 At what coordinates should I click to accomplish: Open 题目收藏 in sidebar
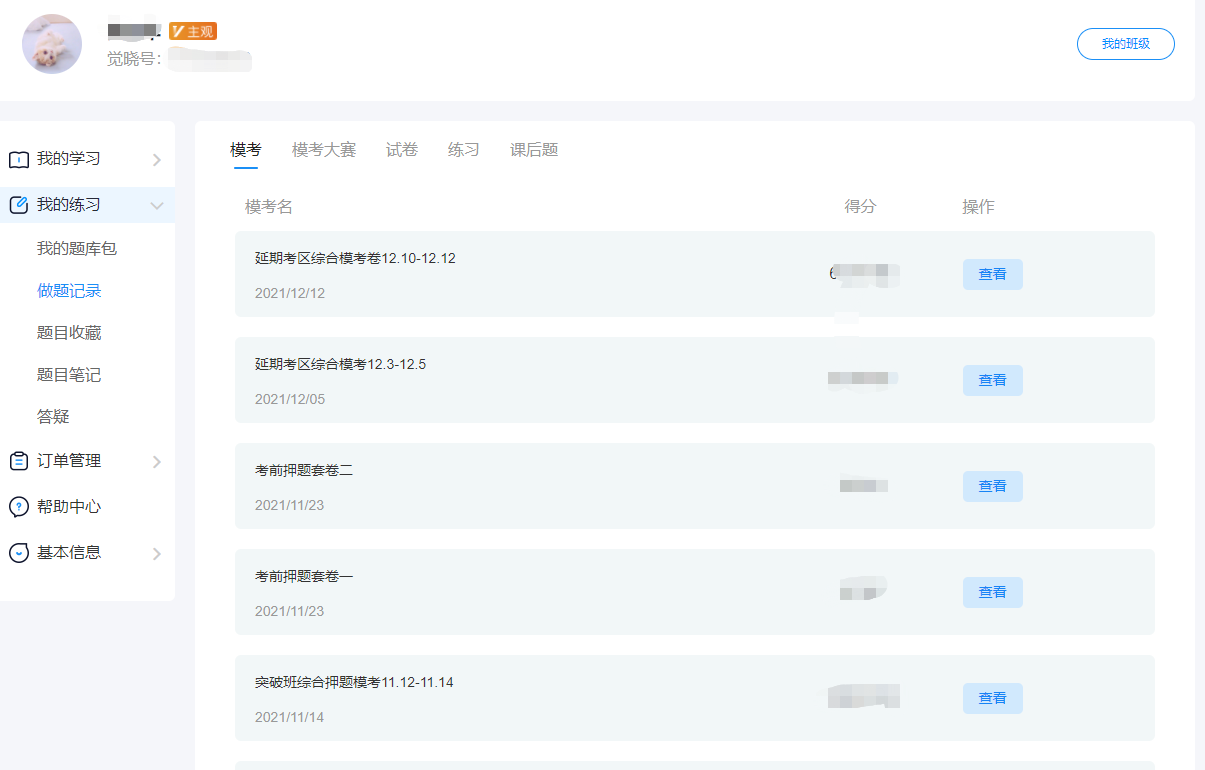(x=69, y=333)
